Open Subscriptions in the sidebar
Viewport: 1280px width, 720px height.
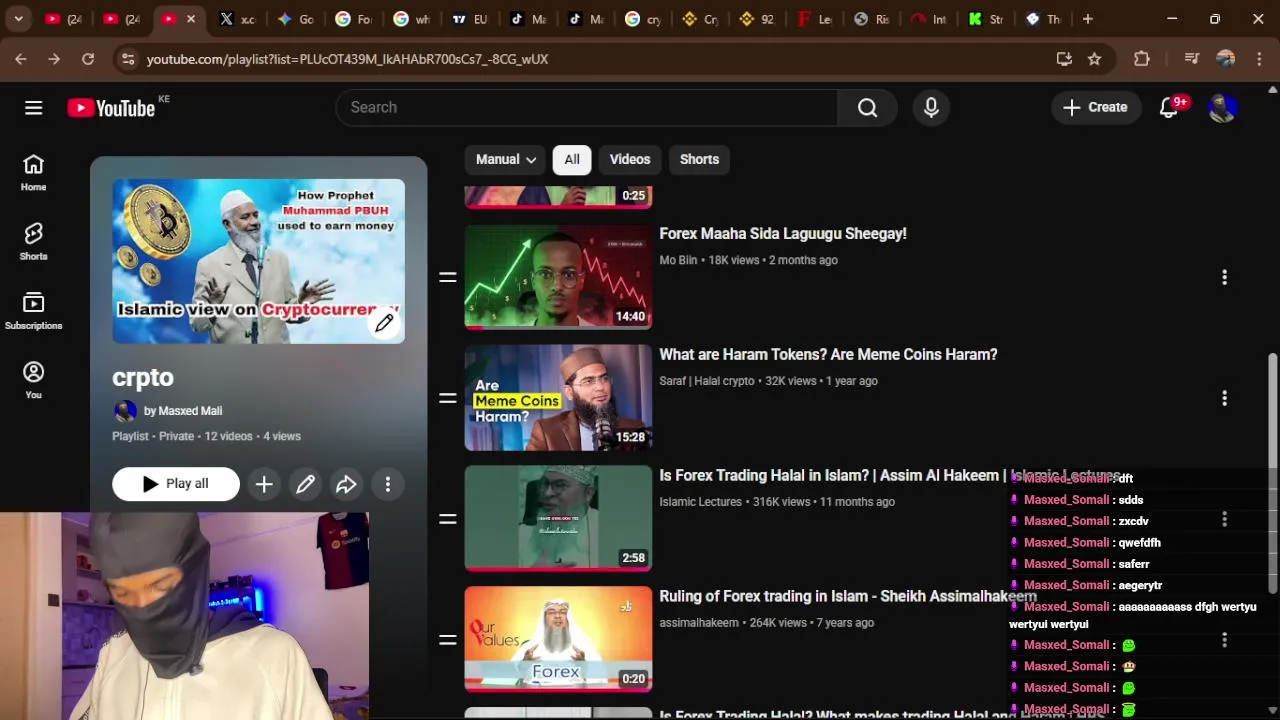33,311
